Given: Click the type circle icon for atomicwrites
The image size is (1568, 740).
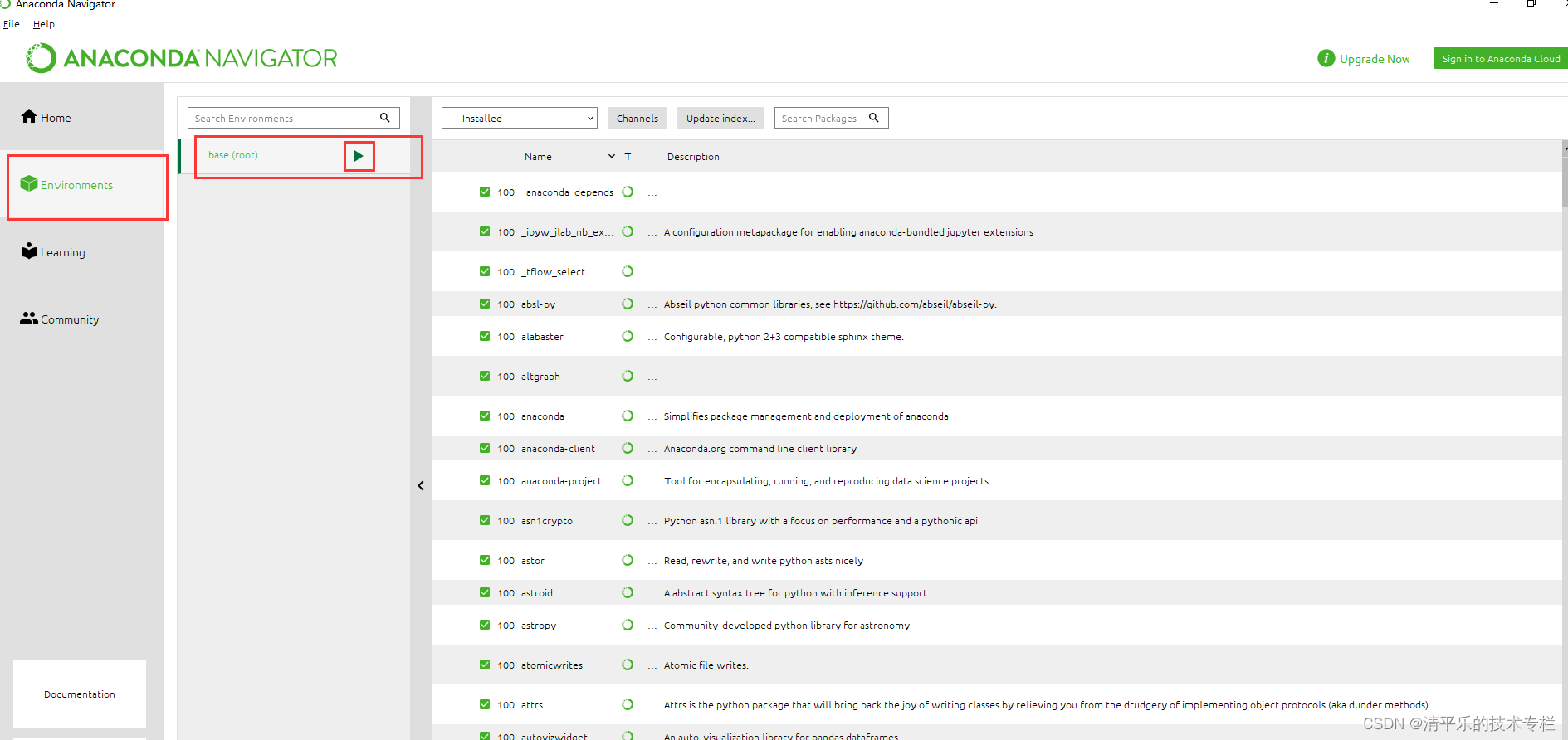Looking at the screenshot, I should coord(628,665).
